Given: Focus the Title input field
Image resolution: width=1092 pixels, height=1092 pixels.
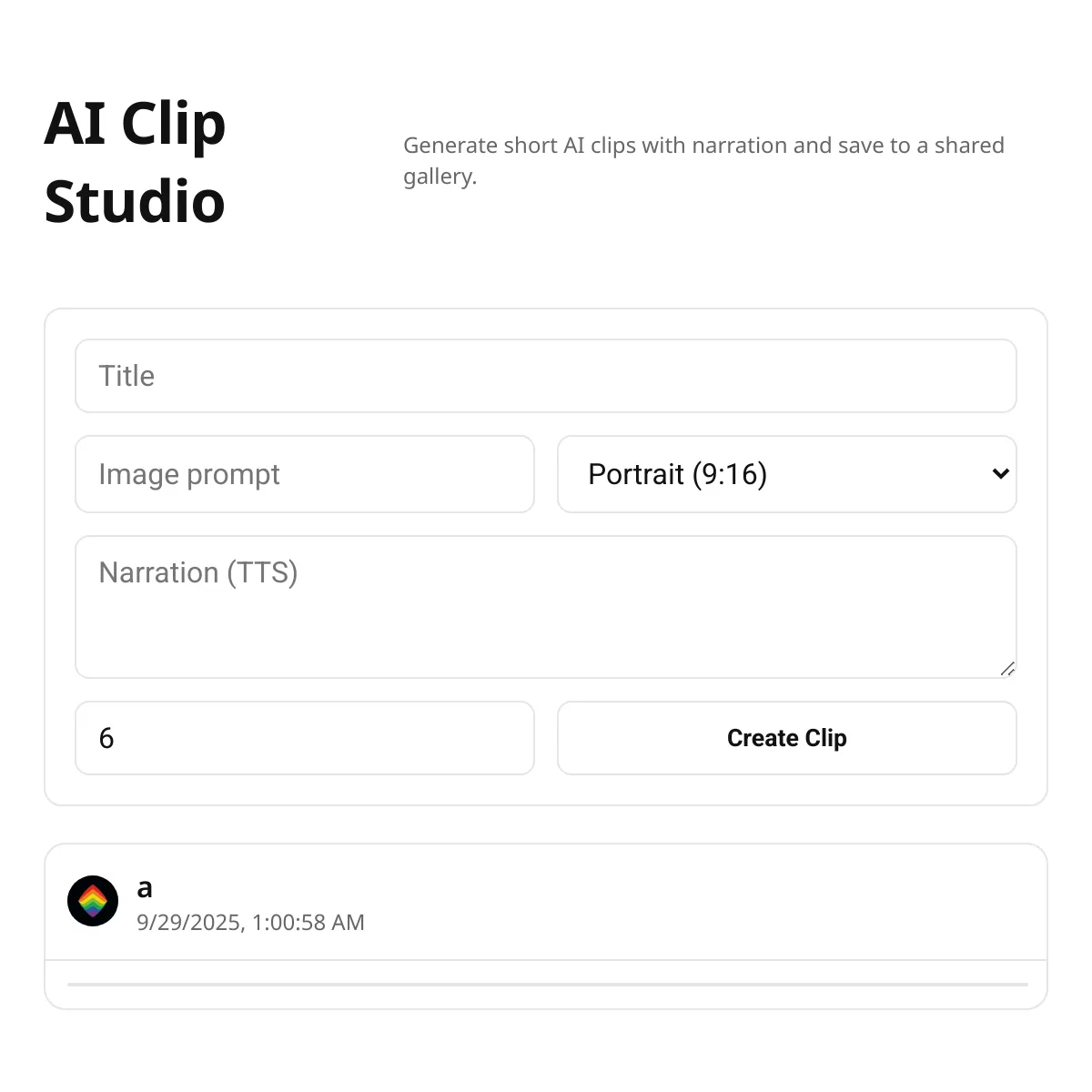Looking at the screenshot, I should pyautogui.click(x=545, y=376).
